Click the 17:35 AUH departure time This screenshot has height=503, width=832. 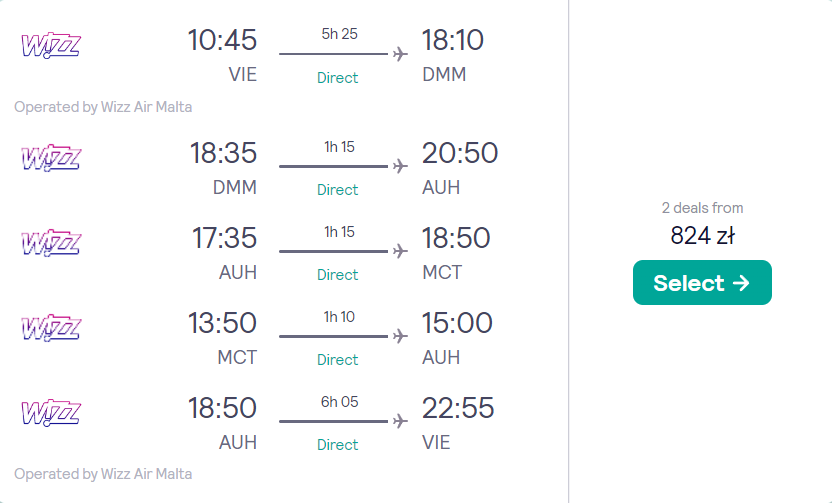224,238
